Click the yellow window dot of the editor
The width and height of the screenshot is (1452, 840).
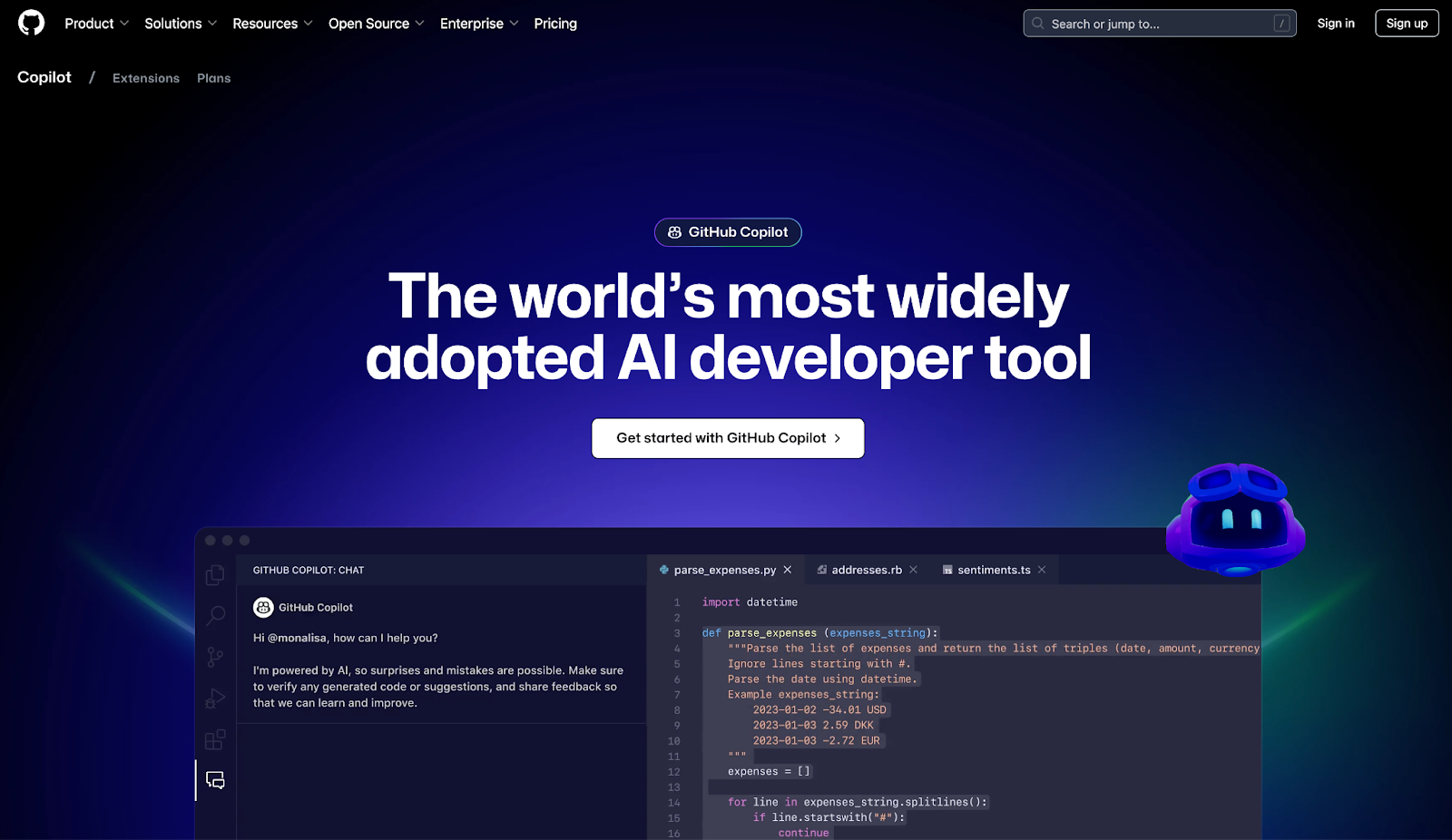click(228, 541)
